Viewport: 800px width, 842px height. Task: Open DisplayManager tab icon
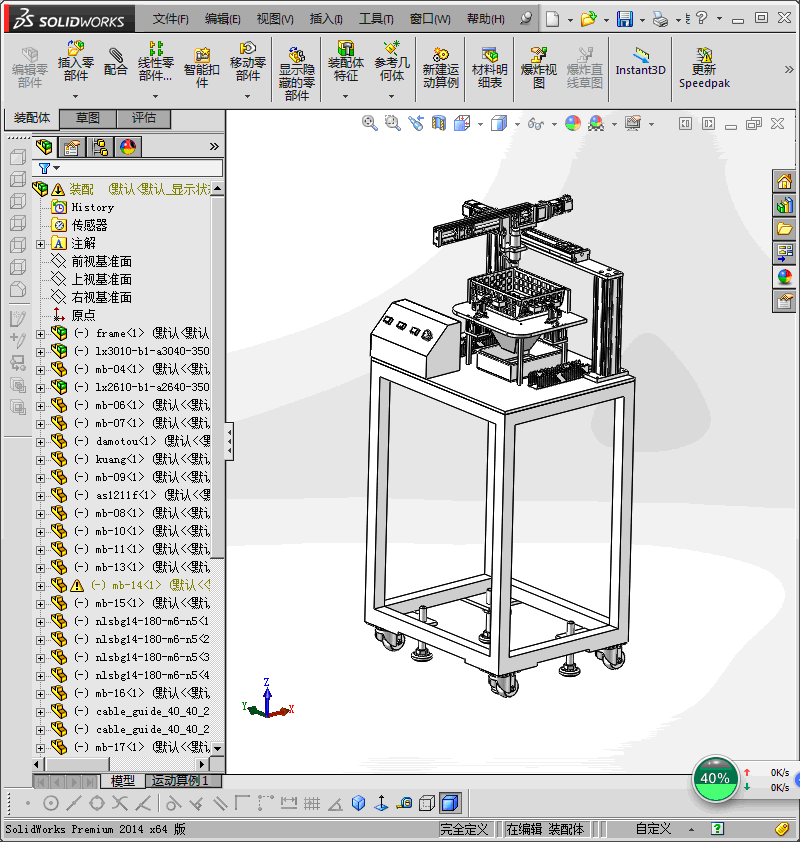point(128,147)
